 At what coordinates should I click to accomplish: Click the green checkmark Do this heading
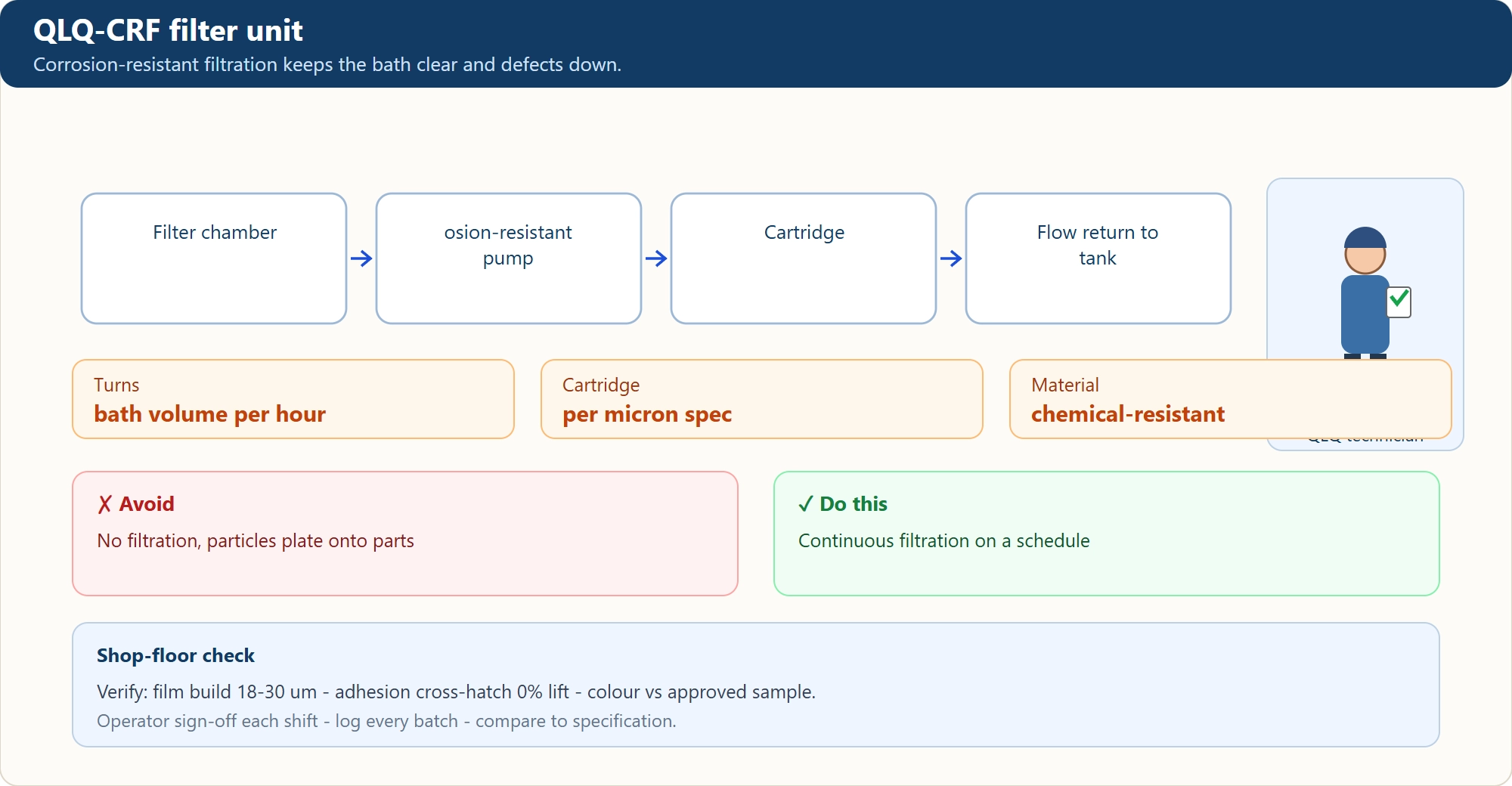point(843,504)
